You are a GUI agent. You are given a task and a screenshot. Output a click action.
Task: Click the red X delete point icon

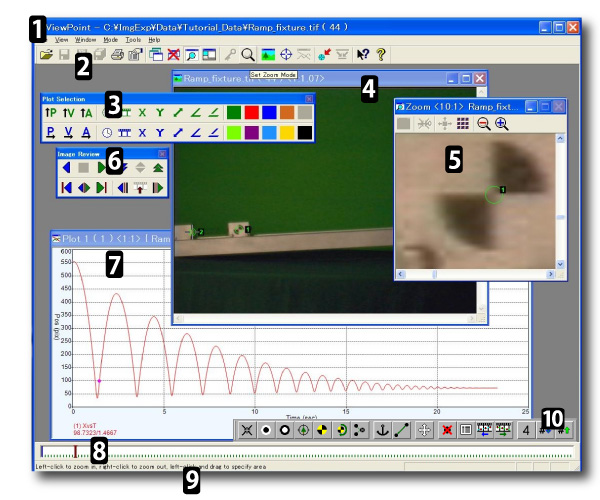(447, 430)
